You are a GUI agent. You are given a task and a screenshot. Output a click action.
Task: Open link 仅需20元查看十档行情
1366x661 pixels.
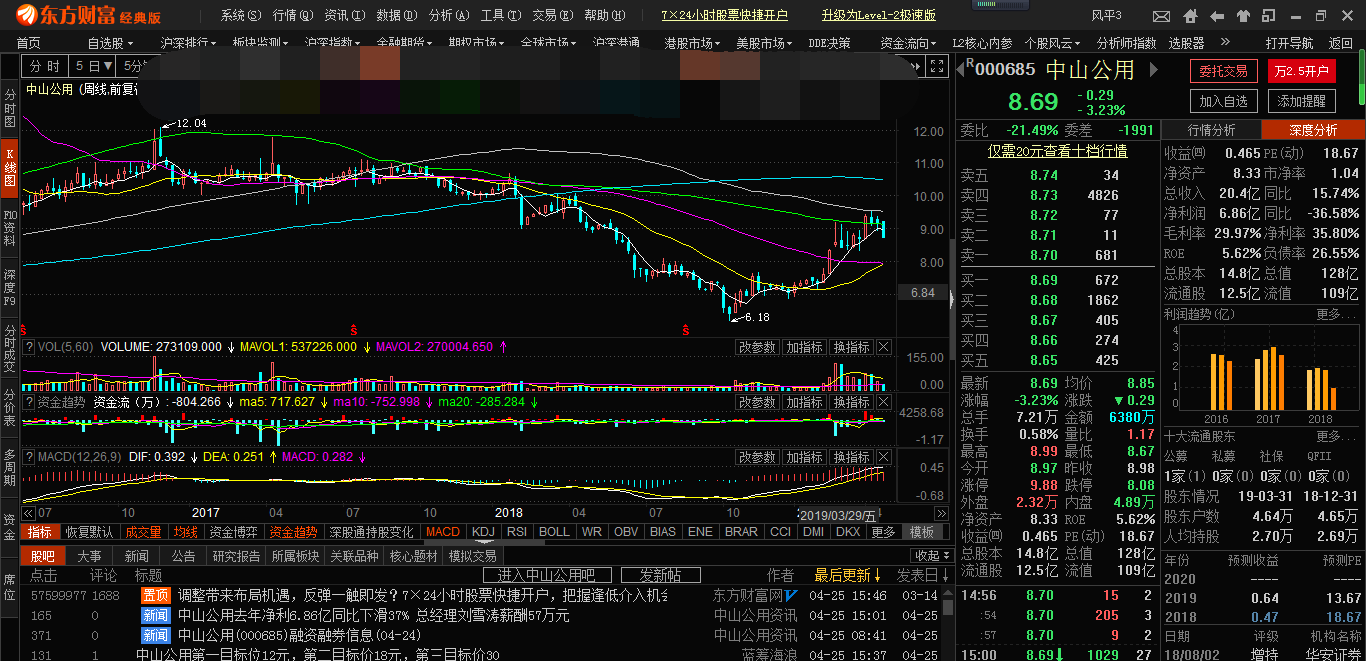pyautogui.click(x=1057, y=151)
